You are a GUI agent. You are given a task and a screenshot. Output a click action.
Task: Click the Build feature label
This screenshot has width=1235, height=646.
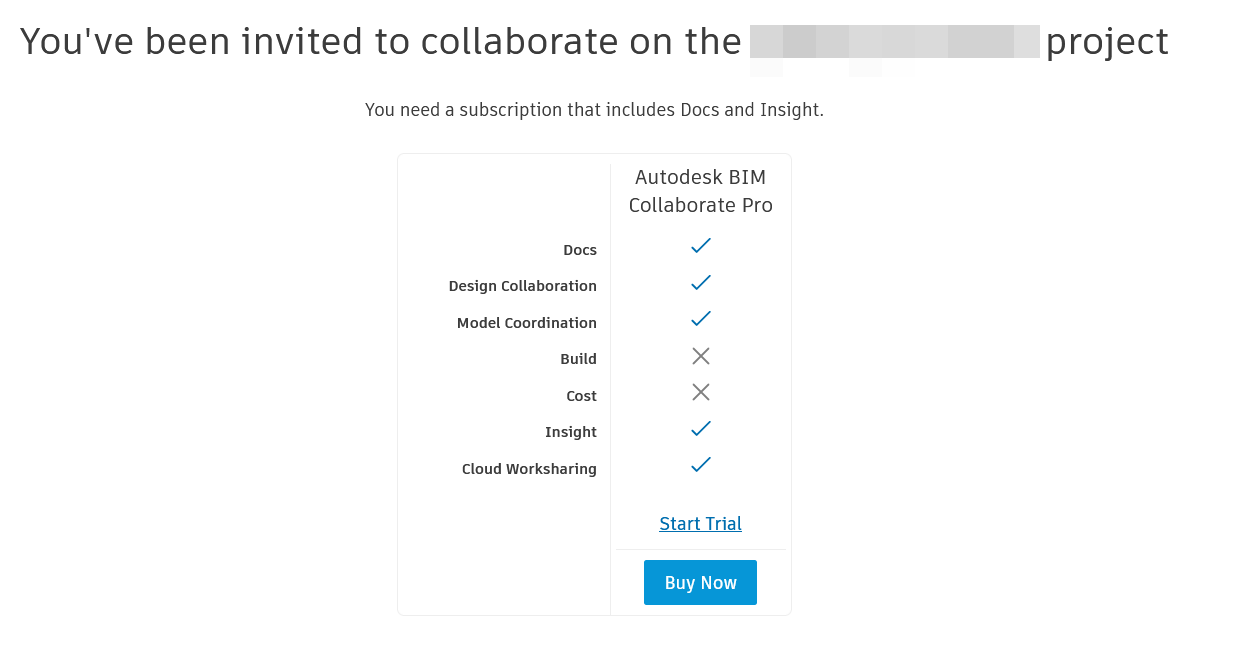click(x=578, y=359)
